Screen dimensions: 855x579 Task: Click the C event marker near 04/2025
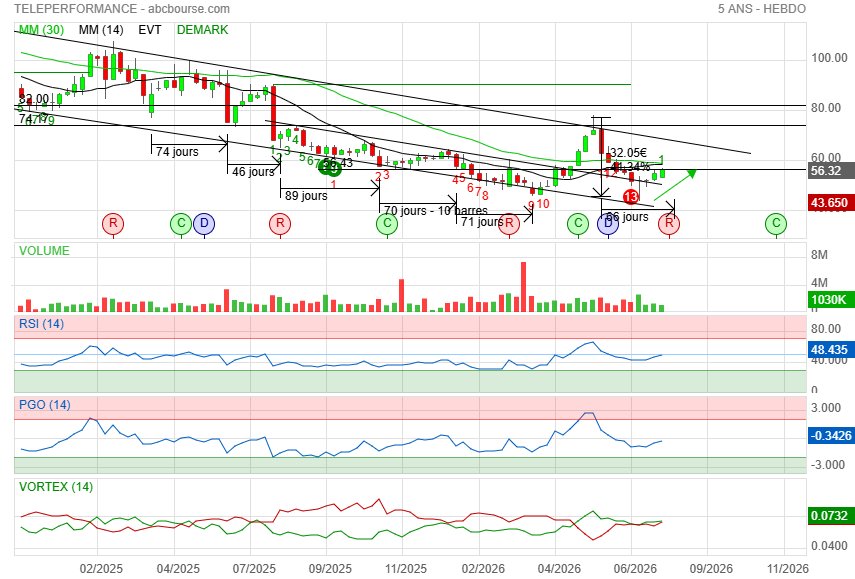[x=181, y=224]
